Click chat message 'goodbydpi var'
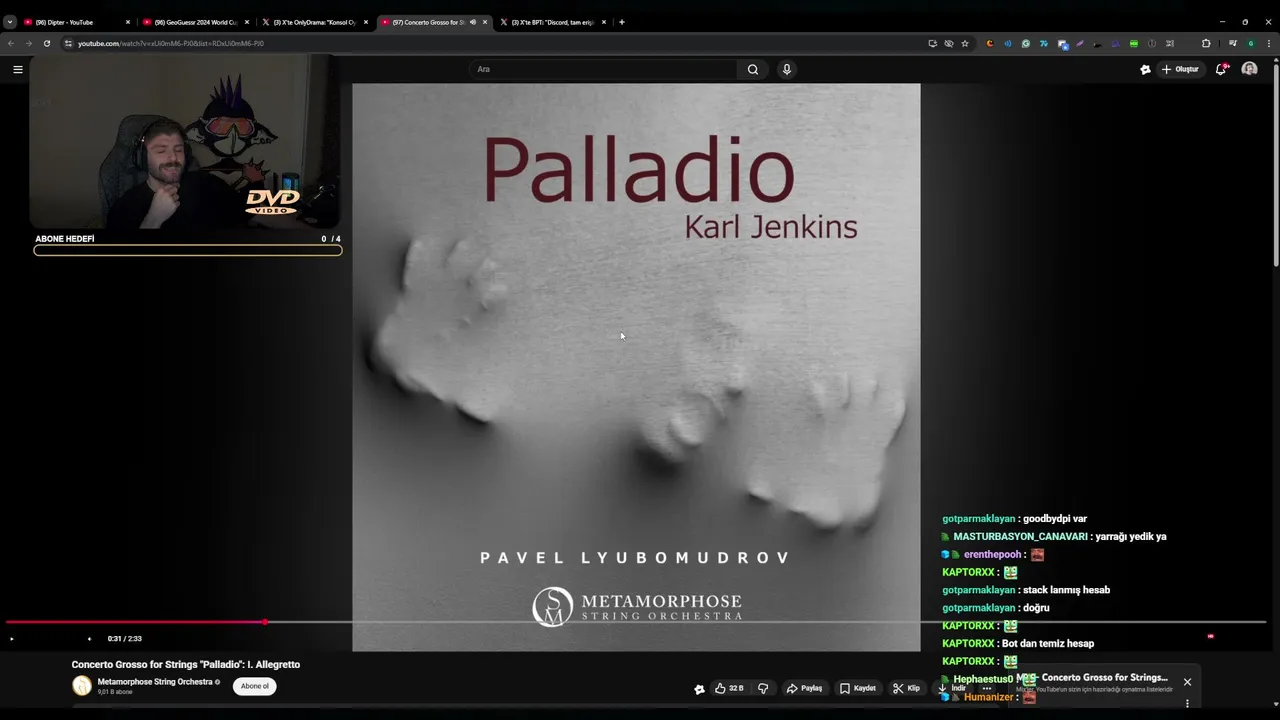Screen dimensions: 1280x720 [x=1055, y=519]
